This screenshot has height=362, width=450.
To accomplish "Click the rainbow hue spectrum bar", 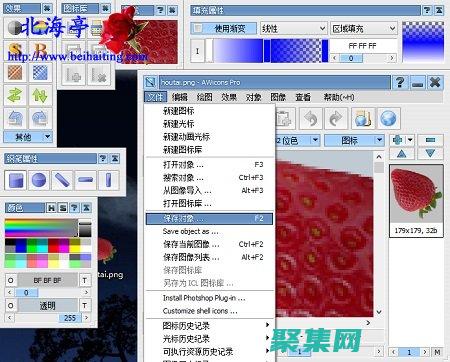I will coord(41,228).
